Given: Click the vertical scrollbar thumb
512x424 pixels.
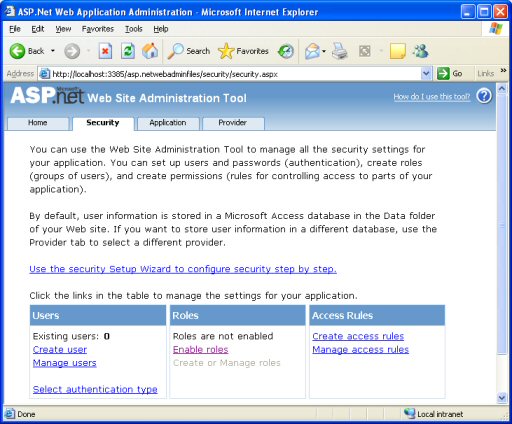Looking at the screenshot, I should pyautogui.click(x=501, y=225).
